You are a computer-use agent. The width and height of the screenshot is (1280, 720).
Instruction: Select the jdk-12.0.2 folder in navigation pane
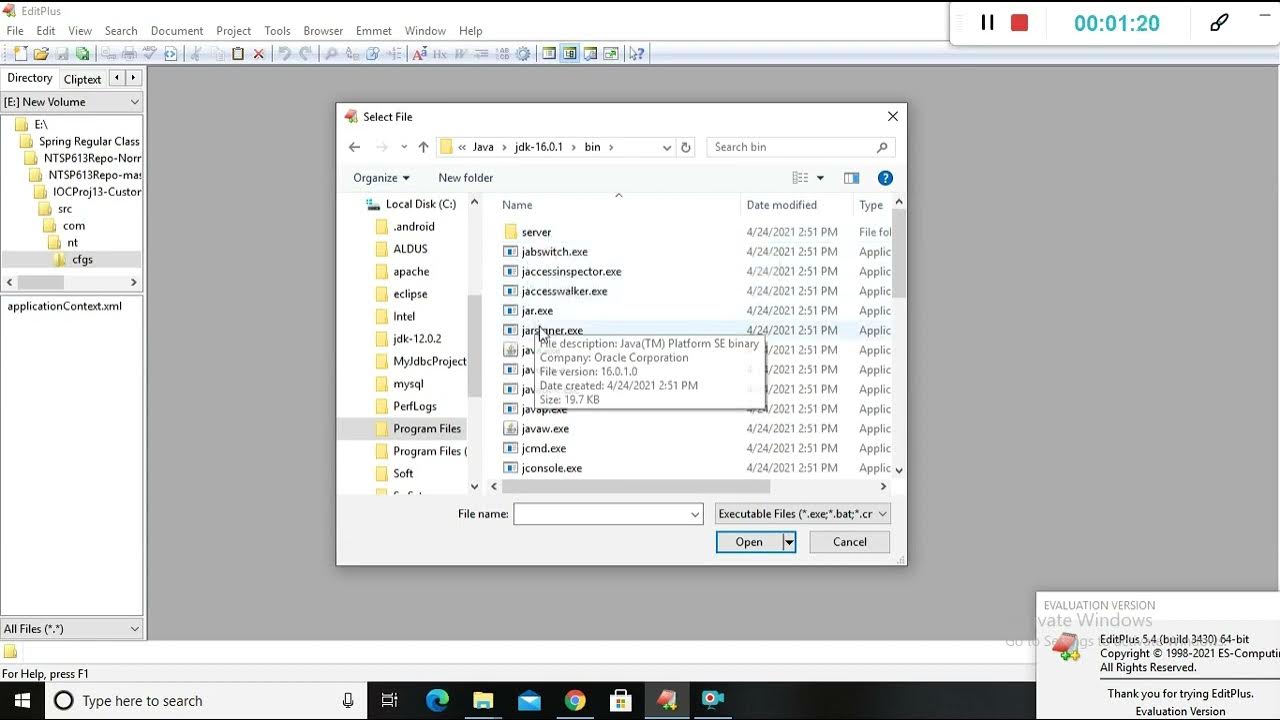click(416, 339)
